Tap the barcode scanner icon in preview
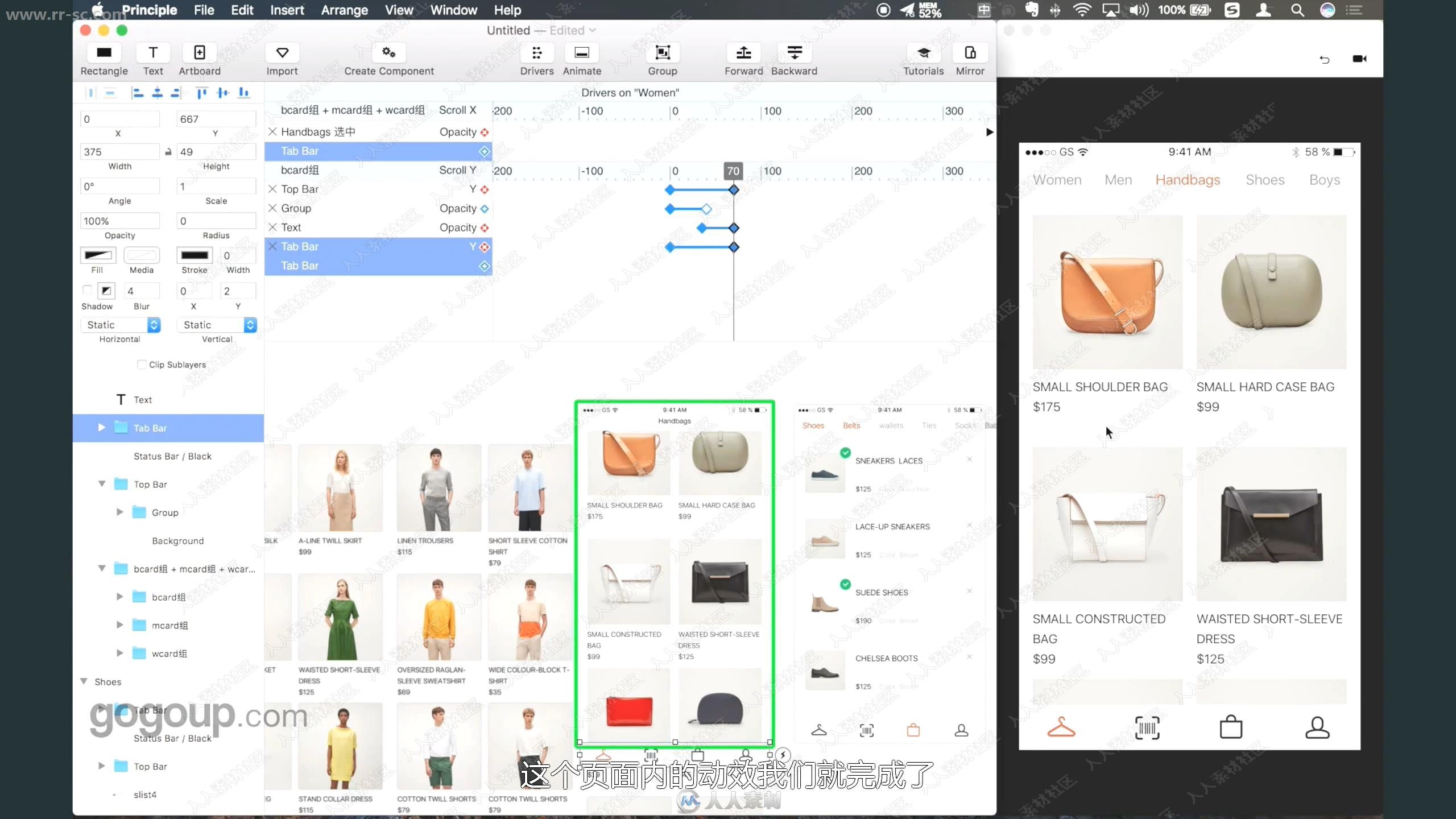This screenshot has width=1456, height=819. coord(1147,727)
